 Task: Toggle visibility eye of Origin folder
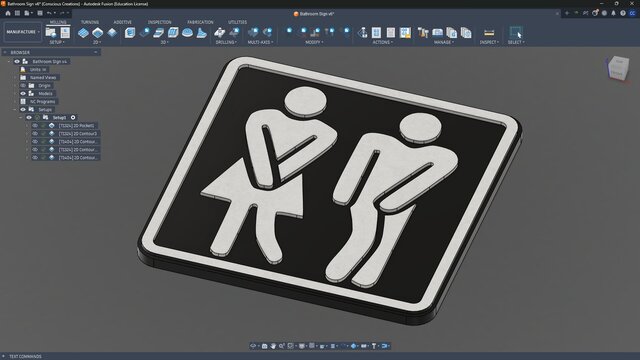(23, 85)
